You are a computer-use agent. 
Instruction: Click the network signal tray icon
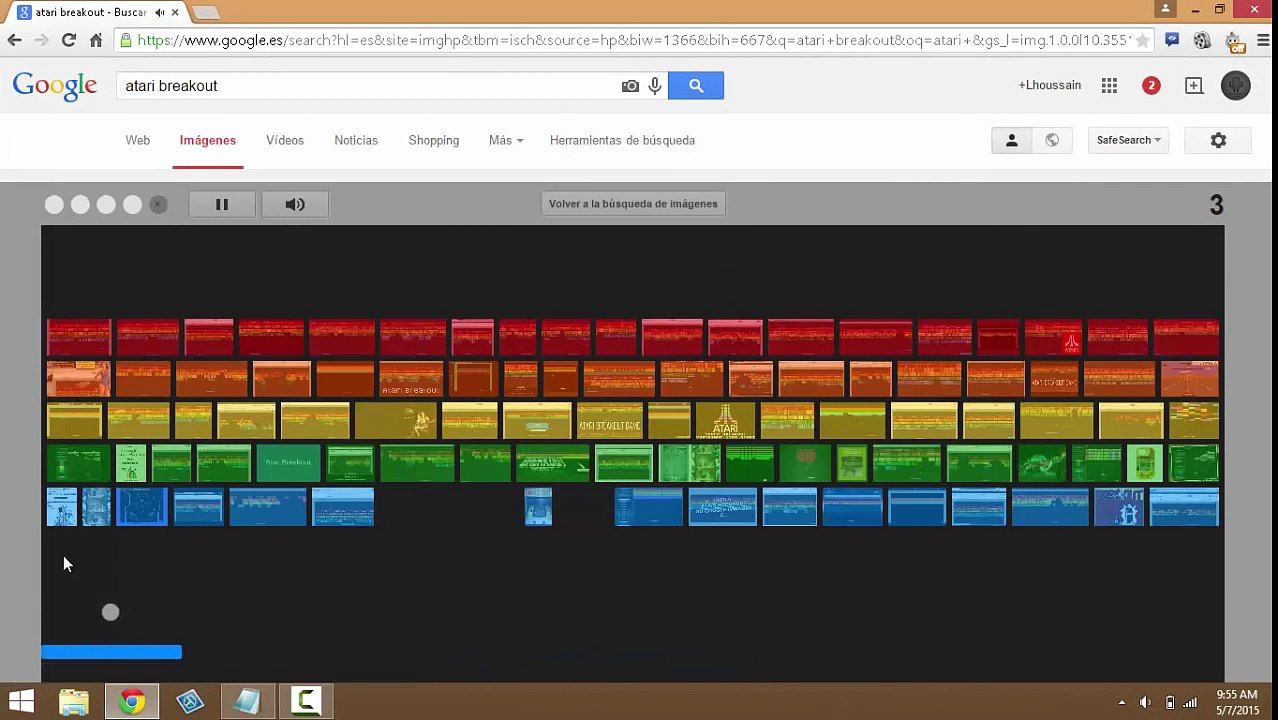coord(1190,702)
